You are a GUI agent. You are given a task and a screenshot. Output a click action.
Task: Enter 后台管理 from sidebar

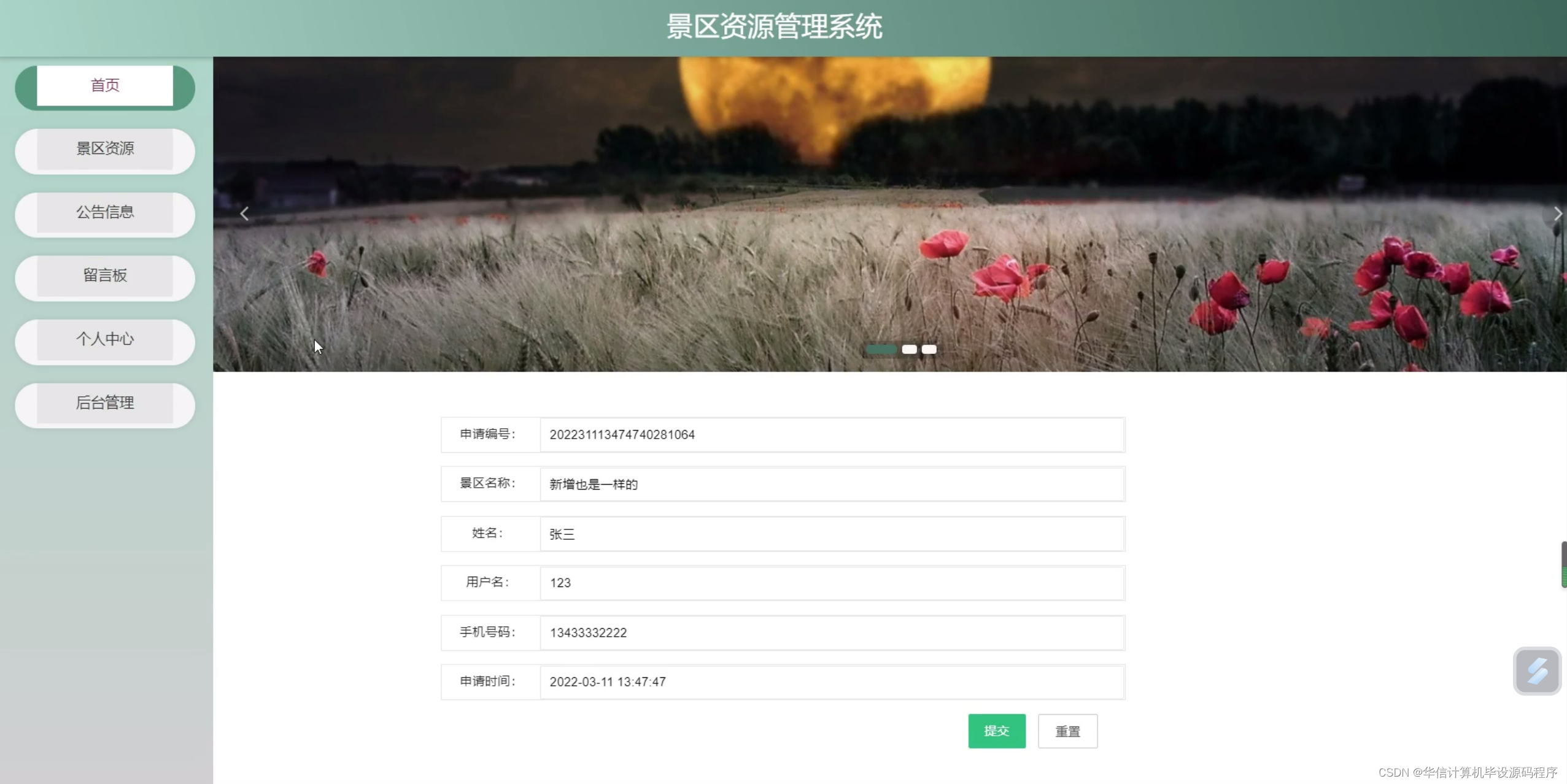coord(105,404)
